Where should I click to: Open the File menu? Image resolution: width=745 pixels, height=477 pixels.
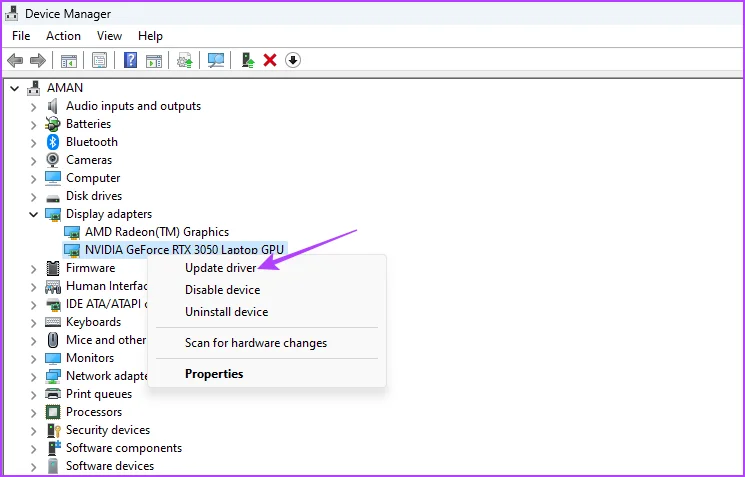(21, 36)
